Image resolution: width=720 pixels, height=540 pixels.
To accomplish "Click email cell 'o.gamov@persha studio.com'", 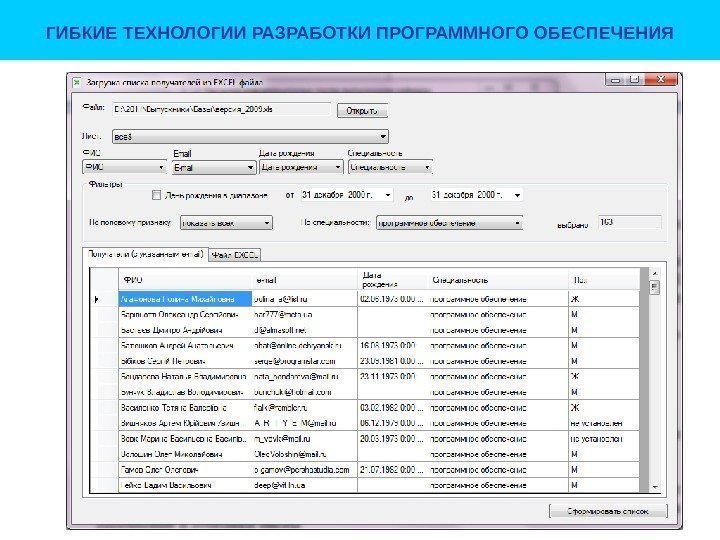I will pyautogui.click(x=304, y=470).
